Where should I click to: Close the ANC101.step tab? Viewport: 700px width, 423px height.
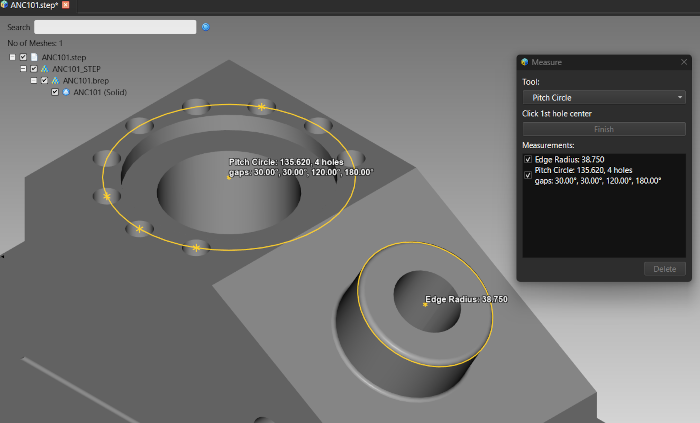coord(66,5)
